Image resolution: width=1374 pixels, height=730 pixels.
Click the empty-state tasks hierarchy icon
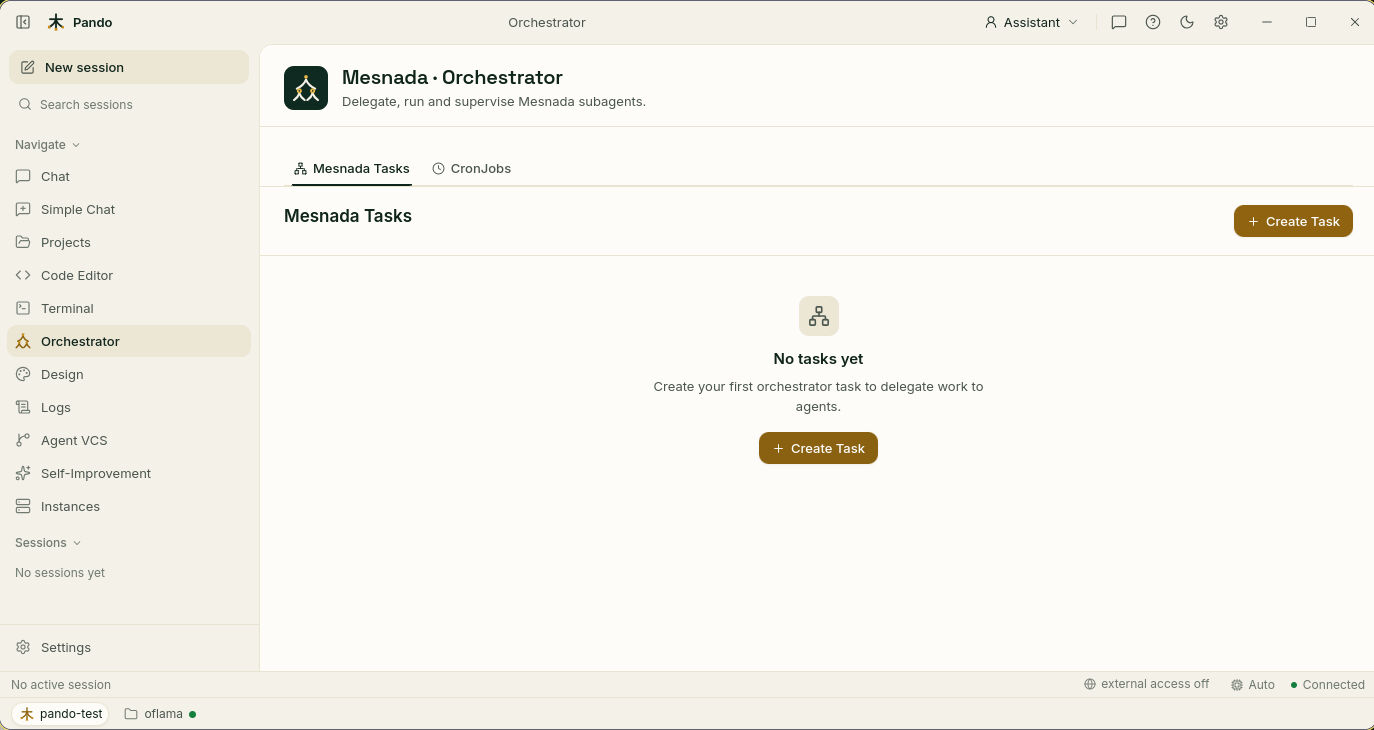[x=819, y=316]
